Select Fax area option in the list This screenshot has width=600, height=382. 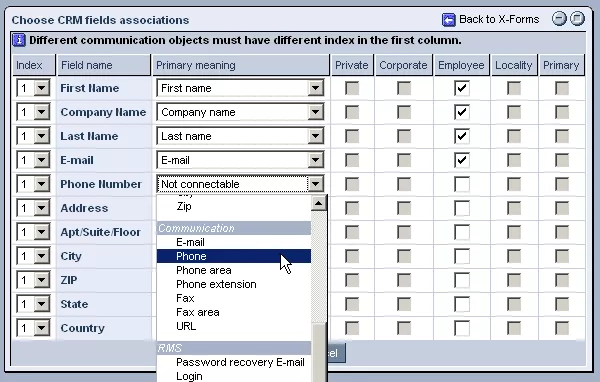point(234,312)
